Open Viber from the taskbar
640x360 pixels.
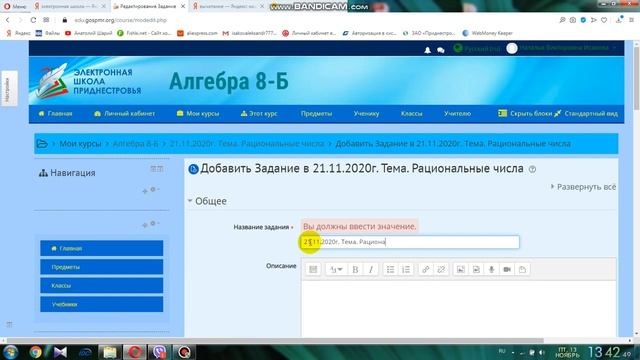[159, 352]
